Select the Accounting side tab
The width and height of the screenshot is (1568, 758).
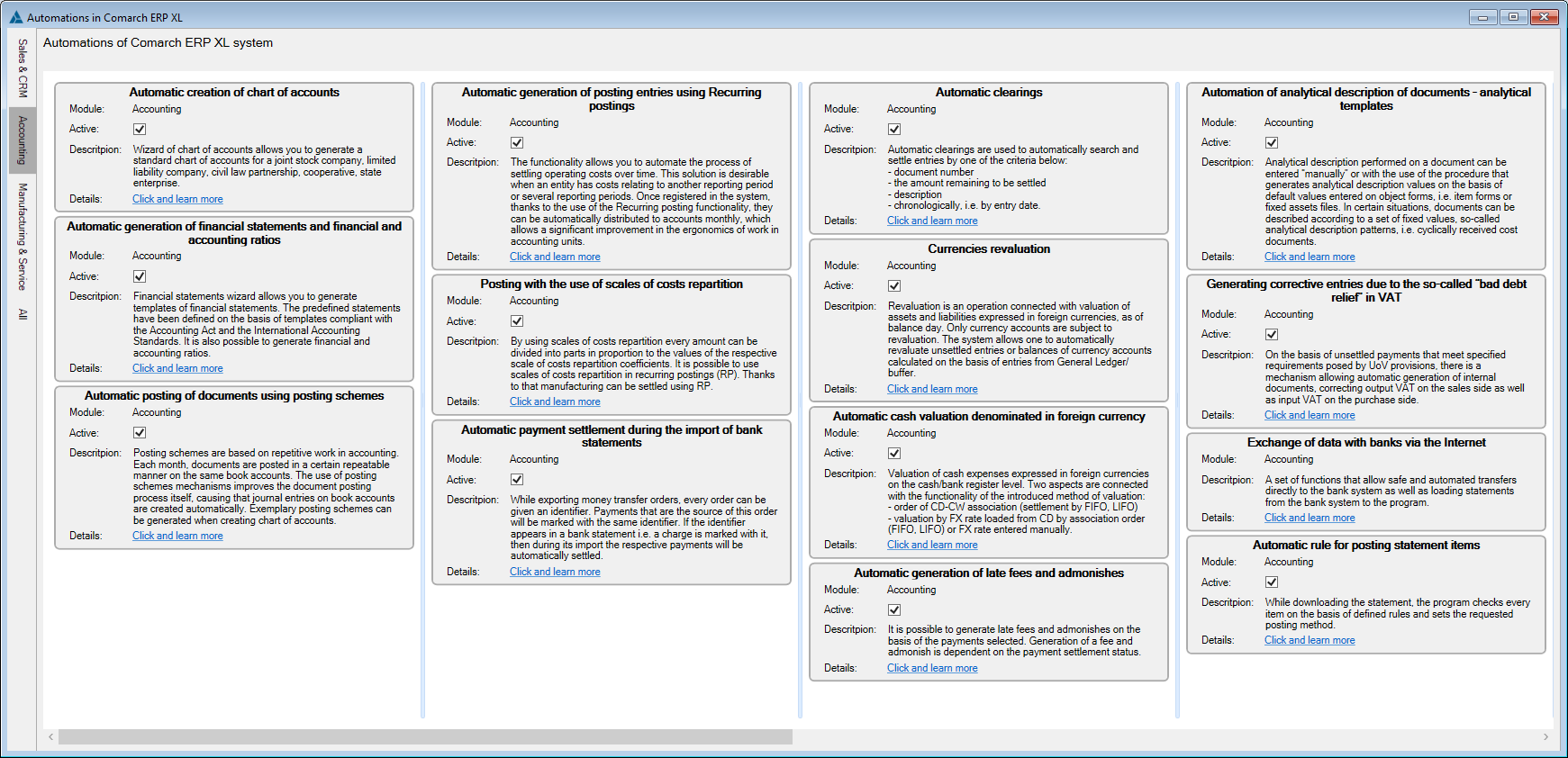pos(23,140)
